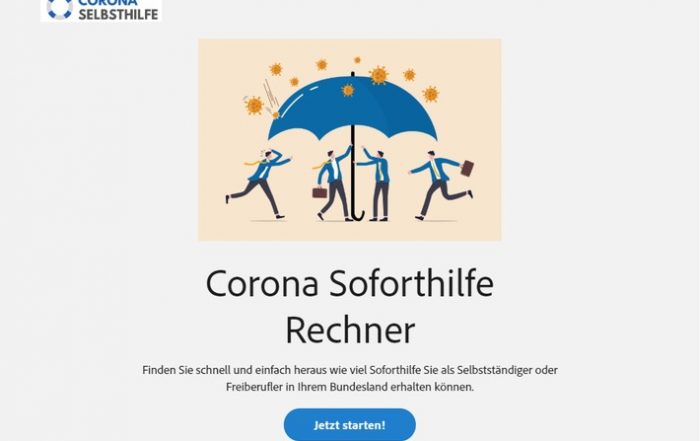Click the largest virus beside umbrella tip
The image size is (700, 441).
tap(379, 75)
